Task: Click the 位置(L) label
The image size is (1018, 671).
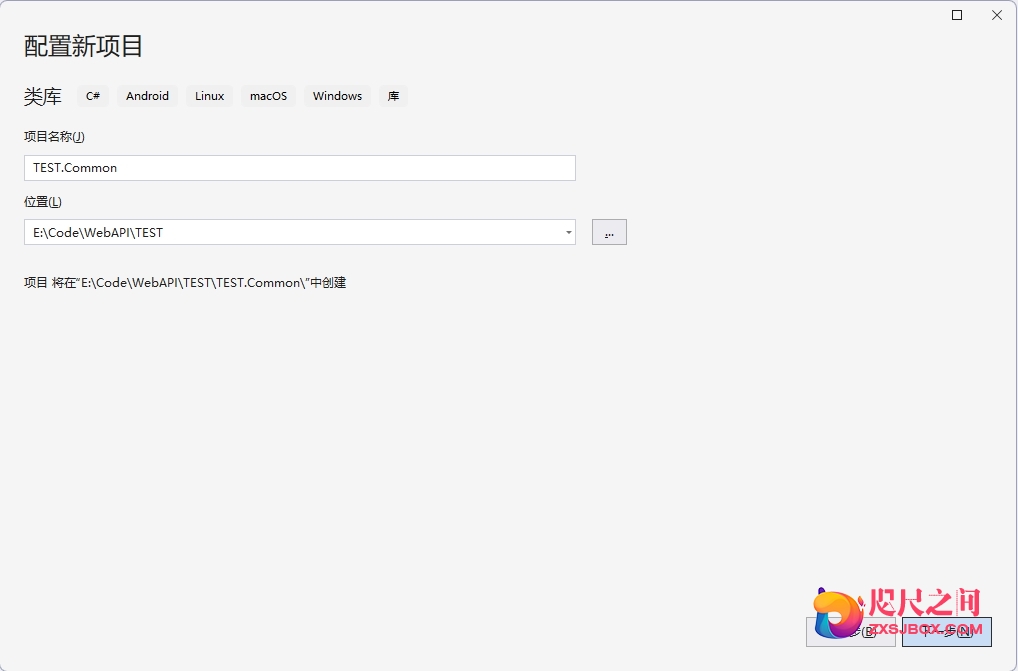Action: (43, 202)
